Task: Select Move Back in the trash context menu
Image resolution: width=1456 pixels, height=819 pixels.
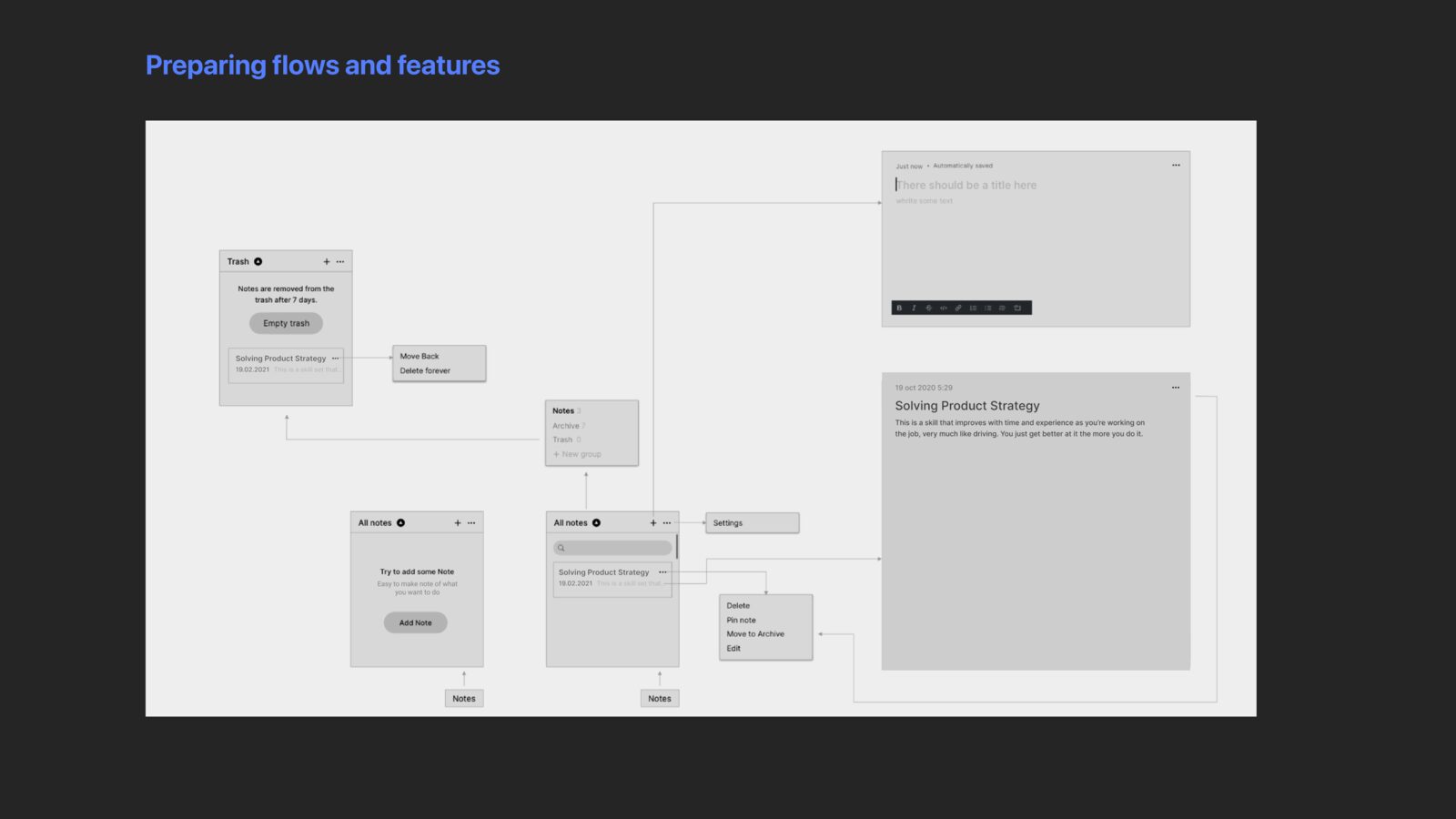Action: [x=420, y=356]
